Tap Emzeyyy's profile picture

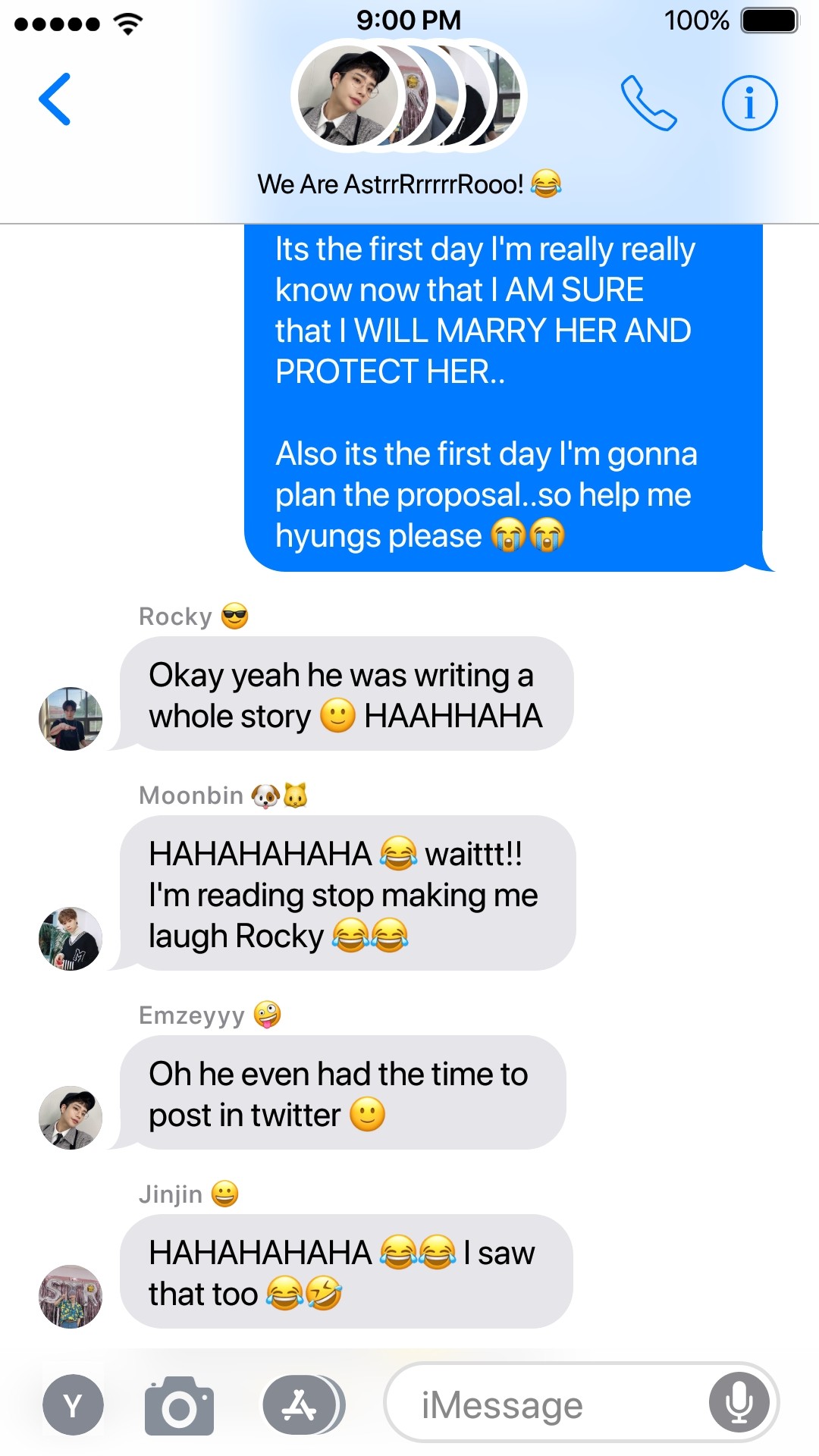click(x=71, y=1118)
